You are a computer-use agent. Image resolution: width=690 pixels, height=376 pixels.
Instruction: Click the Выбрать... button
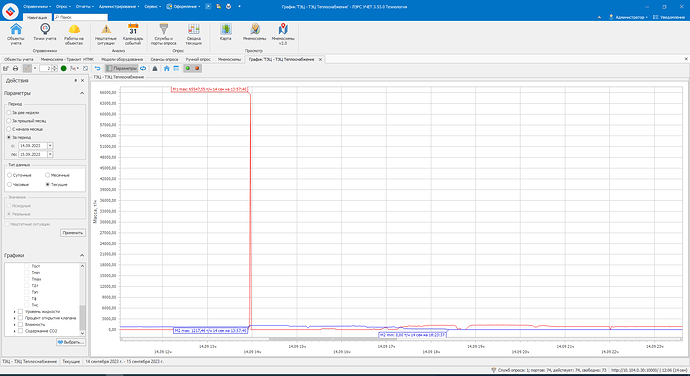[x=71, y=342]
